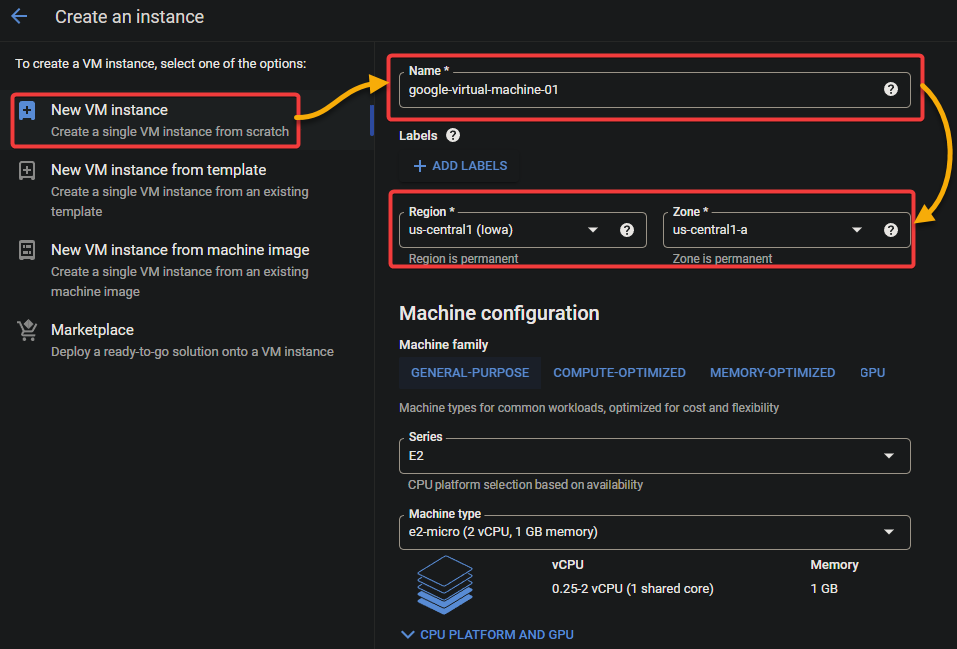Click the machine image option icon
The image size is (957, 649).
click(27, 250)
